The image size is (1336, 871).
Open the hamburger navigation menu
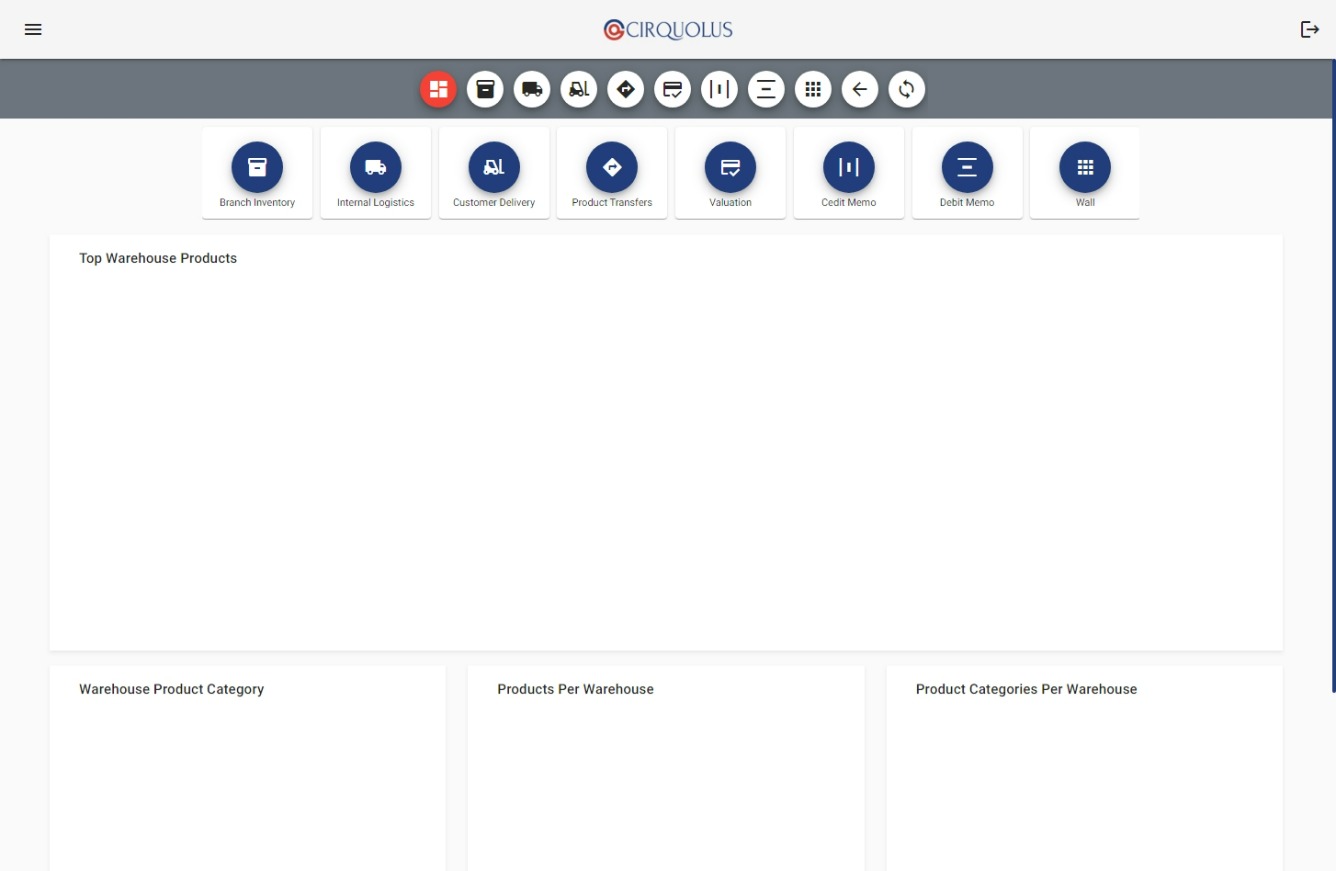pyautogui.click(x=33, y=30)
